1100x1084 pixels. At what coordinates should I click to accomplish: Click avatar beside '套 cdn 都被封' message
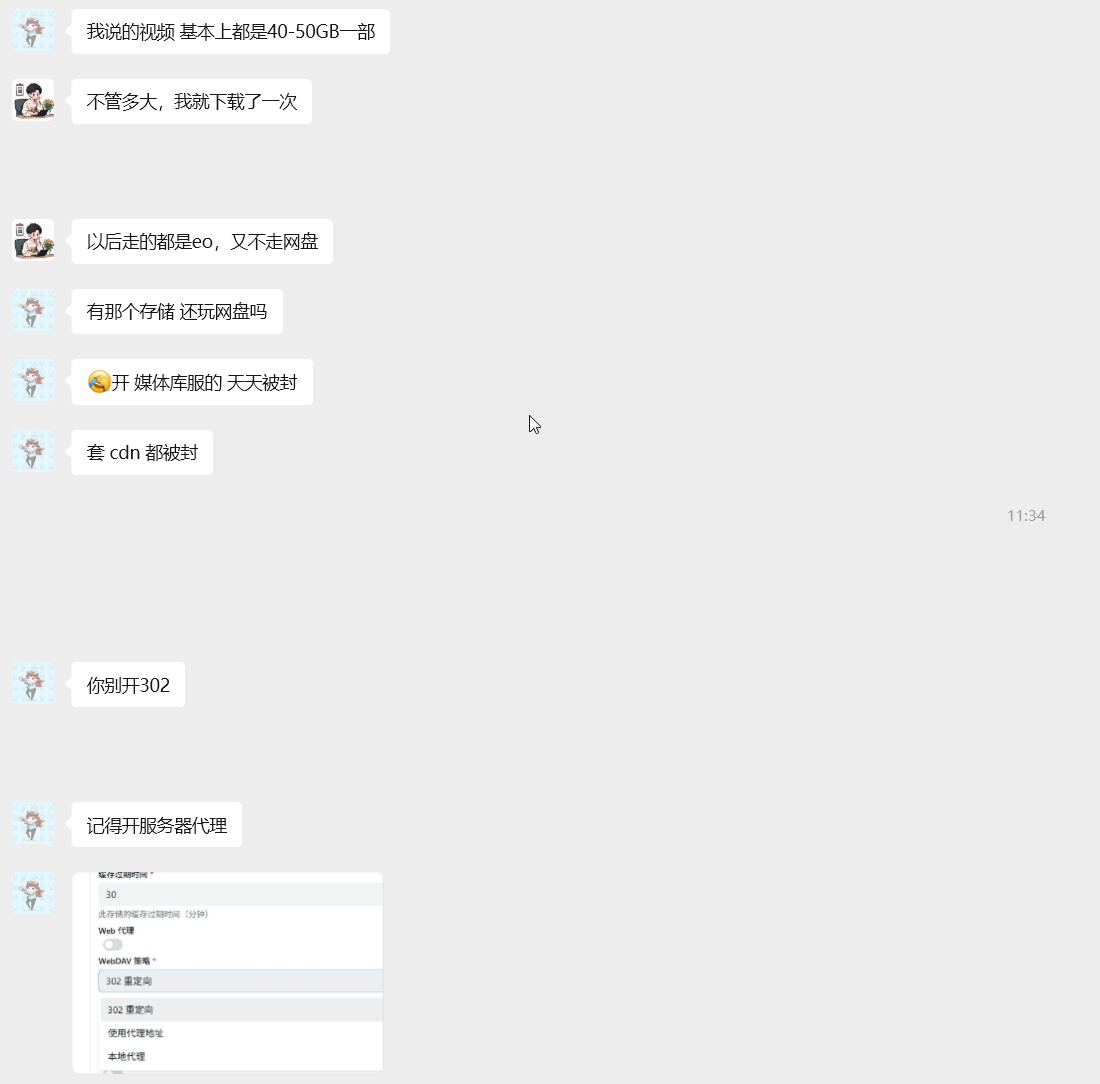click(x=33, y=451)
